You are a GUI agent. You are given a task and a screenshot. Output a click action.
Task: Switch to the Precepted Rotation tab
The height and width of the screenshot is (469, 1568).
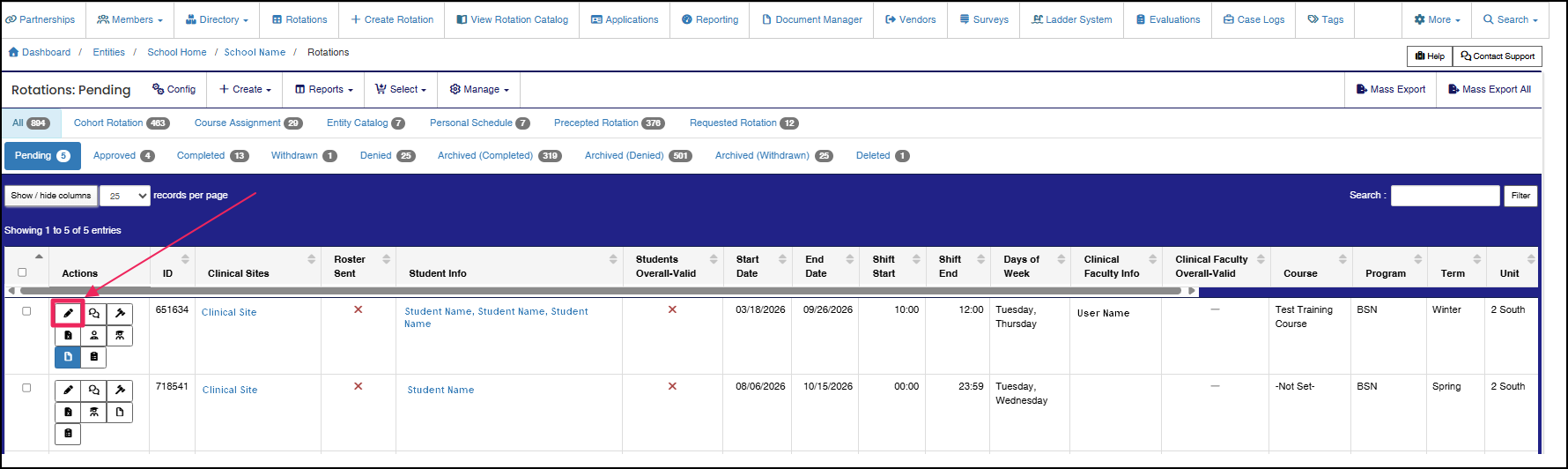click(609, 123)
